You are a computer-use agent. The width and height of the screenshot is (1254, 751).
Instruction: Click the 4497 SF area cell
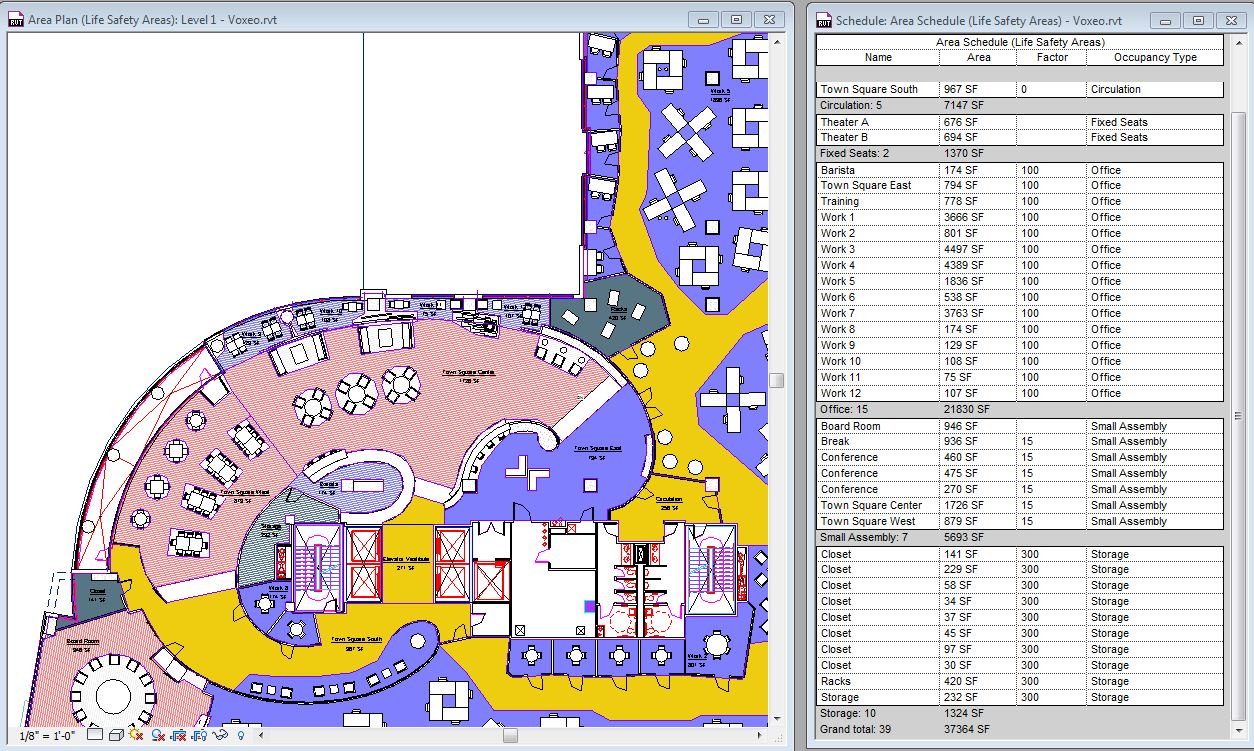point(978,249)
